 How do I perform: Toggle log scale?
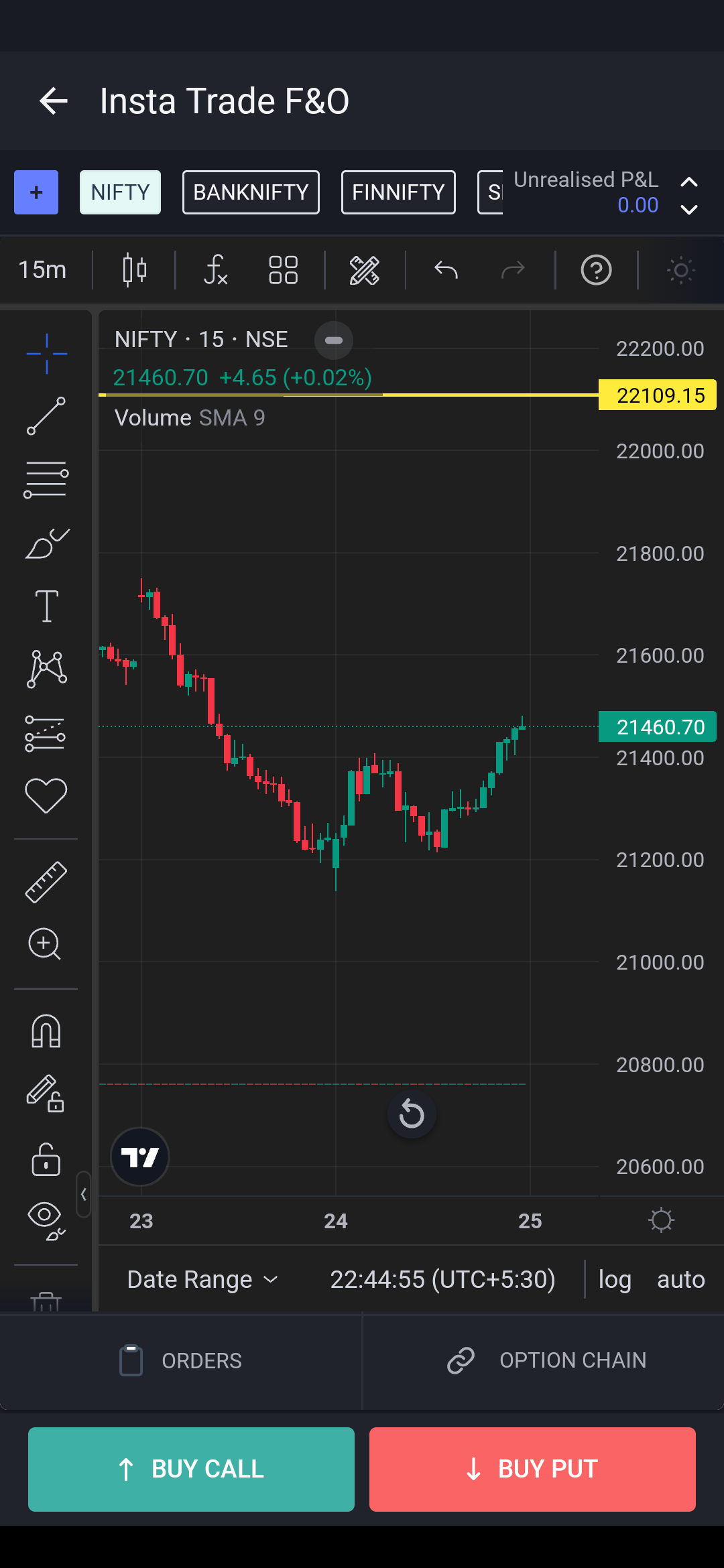pos(615,1279)
